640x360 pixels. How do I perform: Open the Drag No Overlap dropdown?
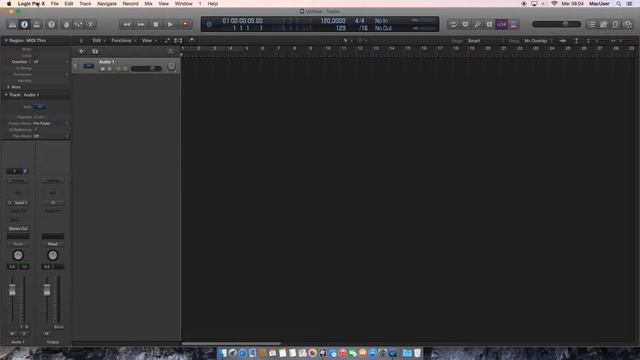coord(538,41)
